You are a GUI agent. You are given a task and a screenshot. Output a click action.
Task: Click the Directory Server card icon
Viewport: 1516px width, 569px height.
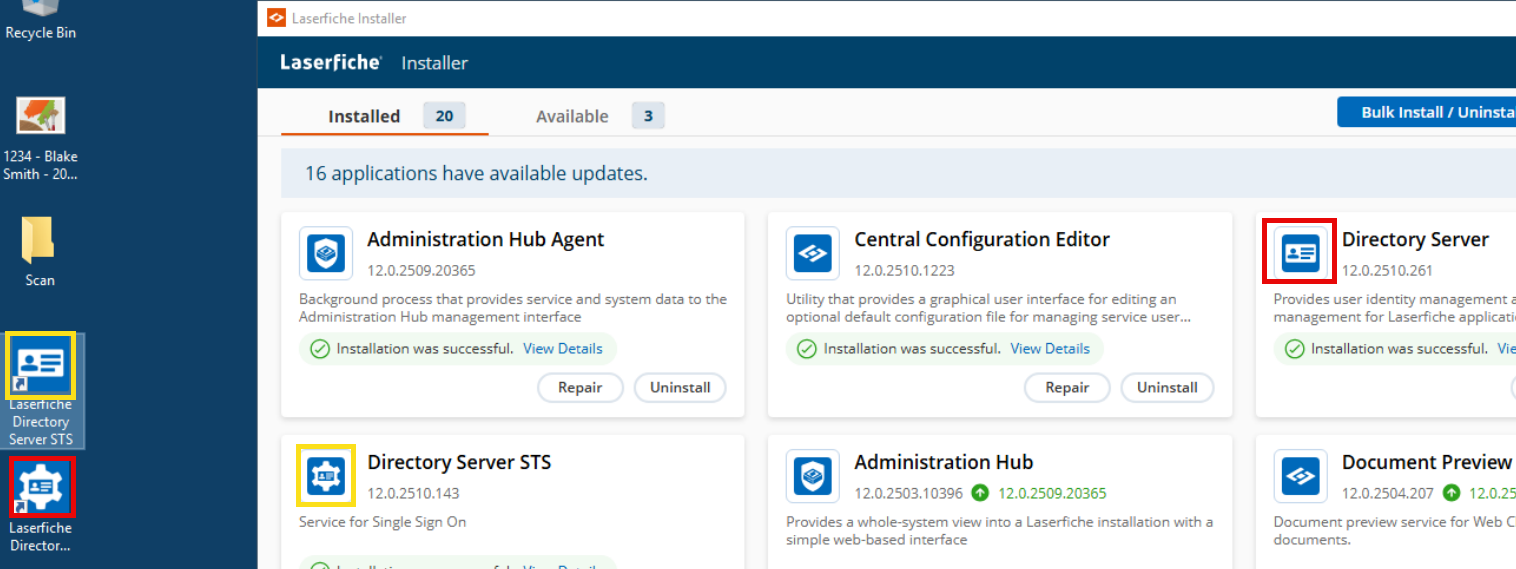click(1300, 253)
